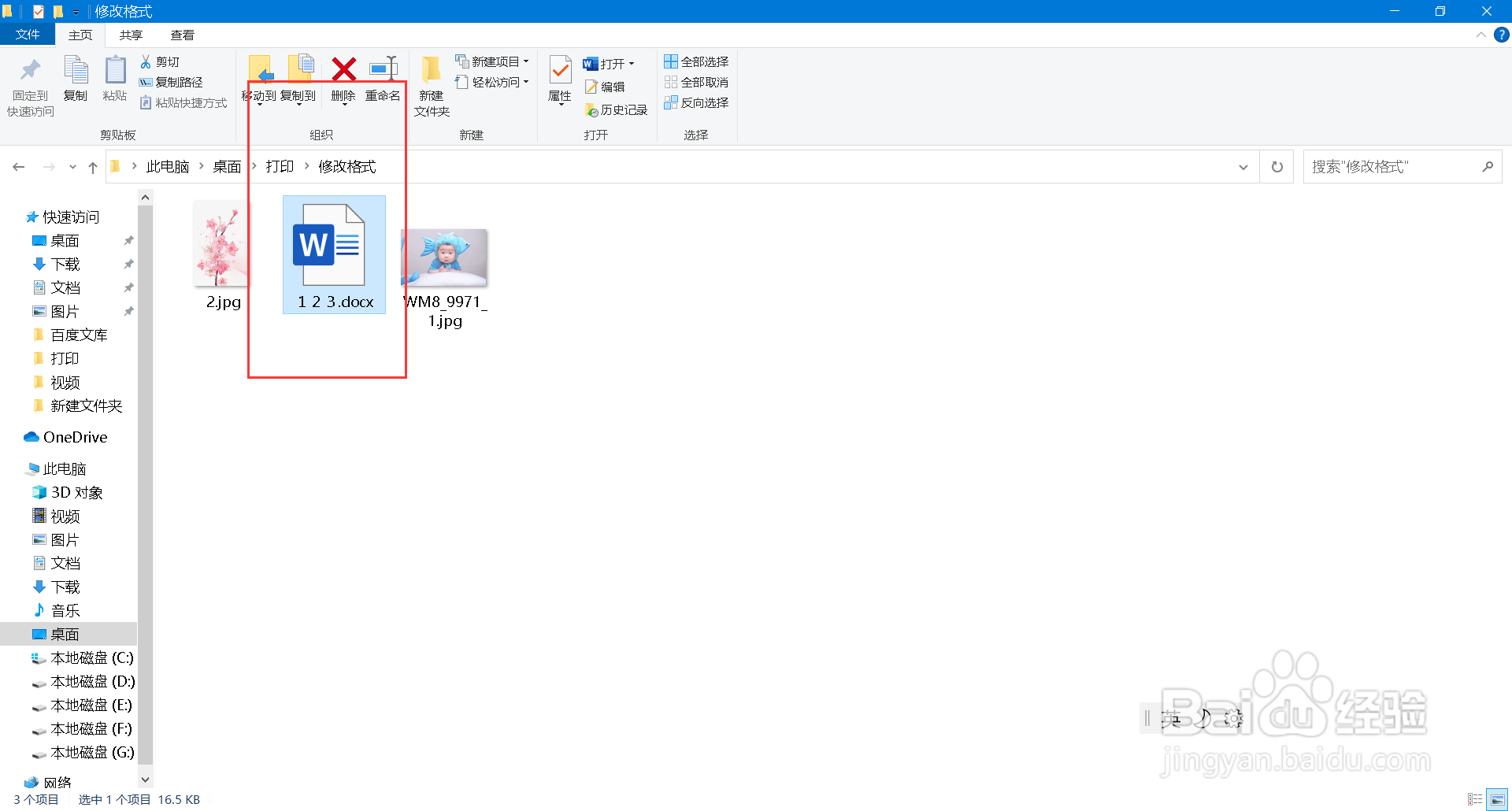Open the New item dropdown
Image resolution: width=1512 pixels, height=811 pixels.
(492, 61)
